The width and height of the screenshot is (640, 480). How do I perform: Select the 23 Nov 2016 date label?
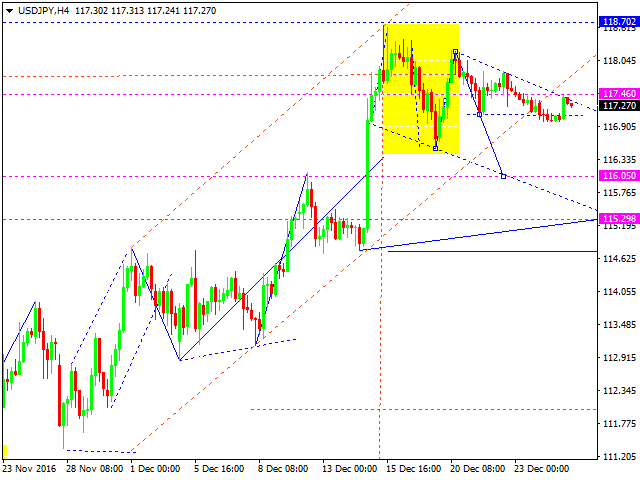[29, 469]
